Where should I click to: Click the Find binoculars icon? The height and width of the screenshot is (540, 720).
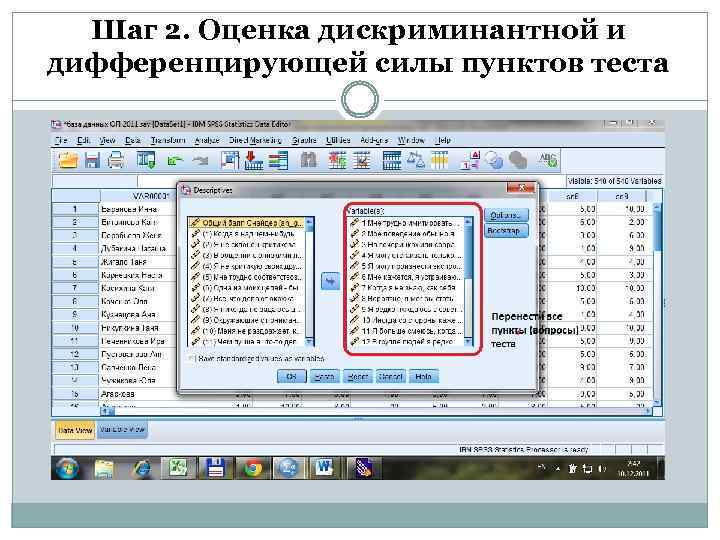click(309, 161)
